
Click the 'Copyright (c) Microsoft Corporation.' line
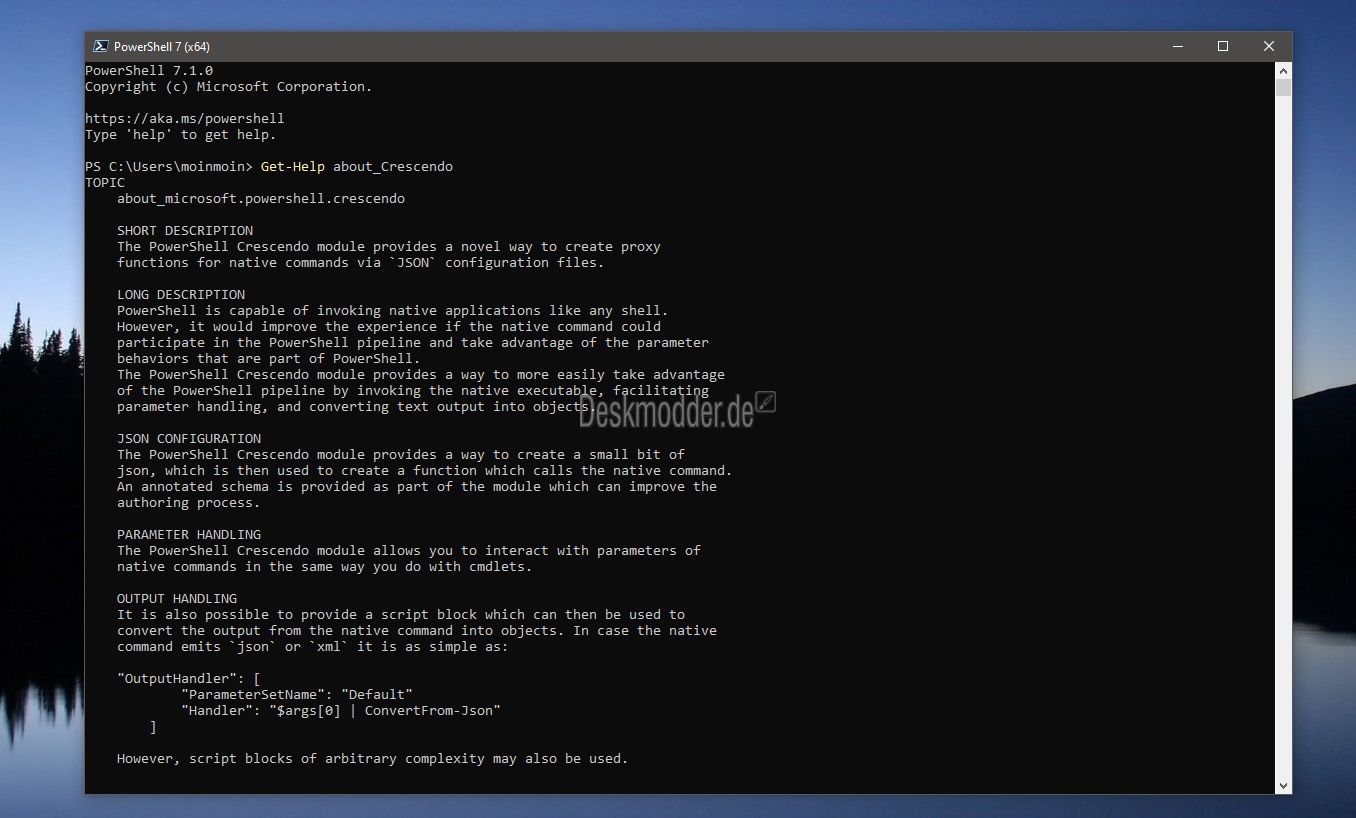[229, 86]
